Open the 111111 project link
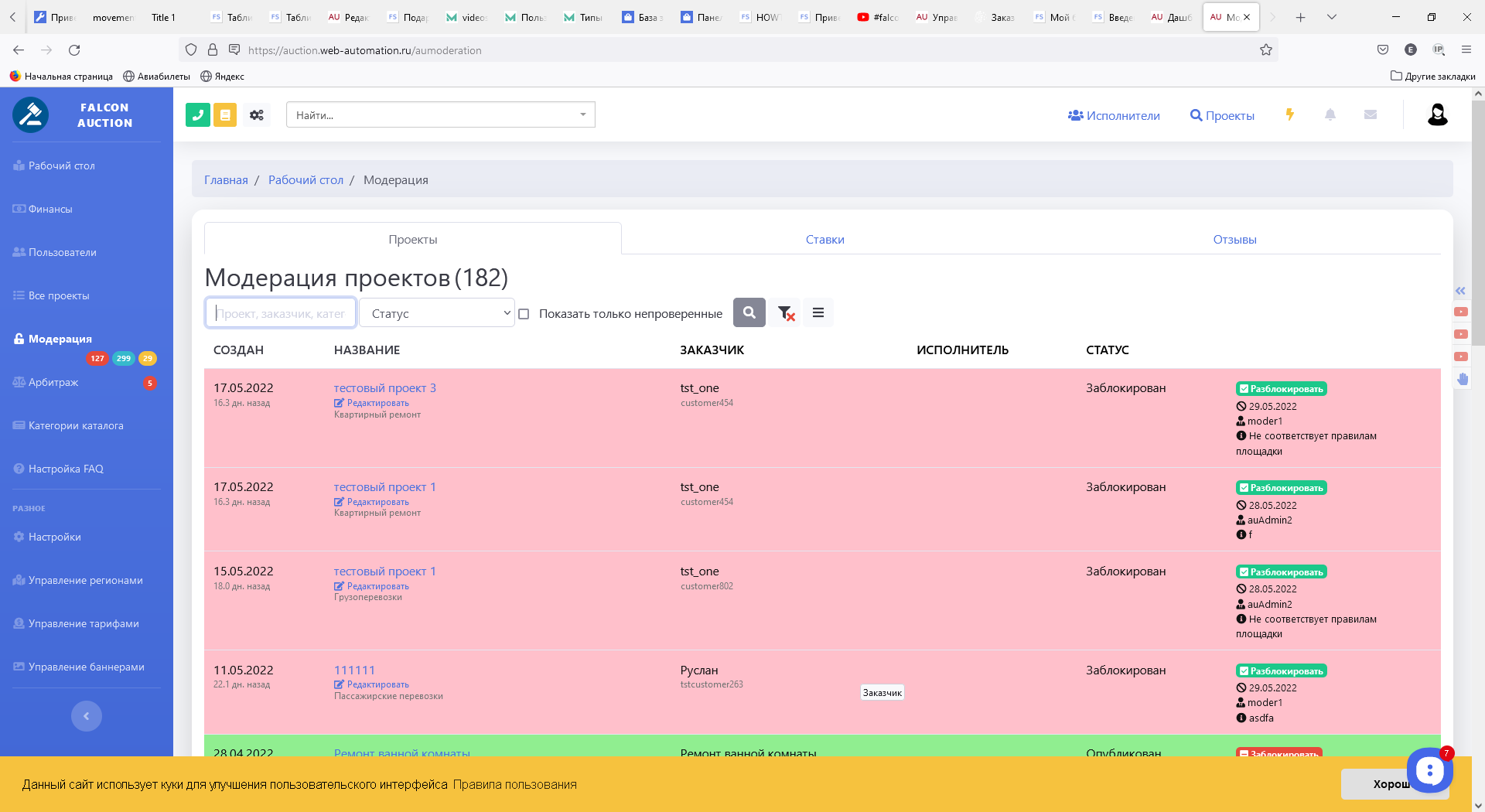The height and width of the screenshot is (812, 1485). coord(354,670)
